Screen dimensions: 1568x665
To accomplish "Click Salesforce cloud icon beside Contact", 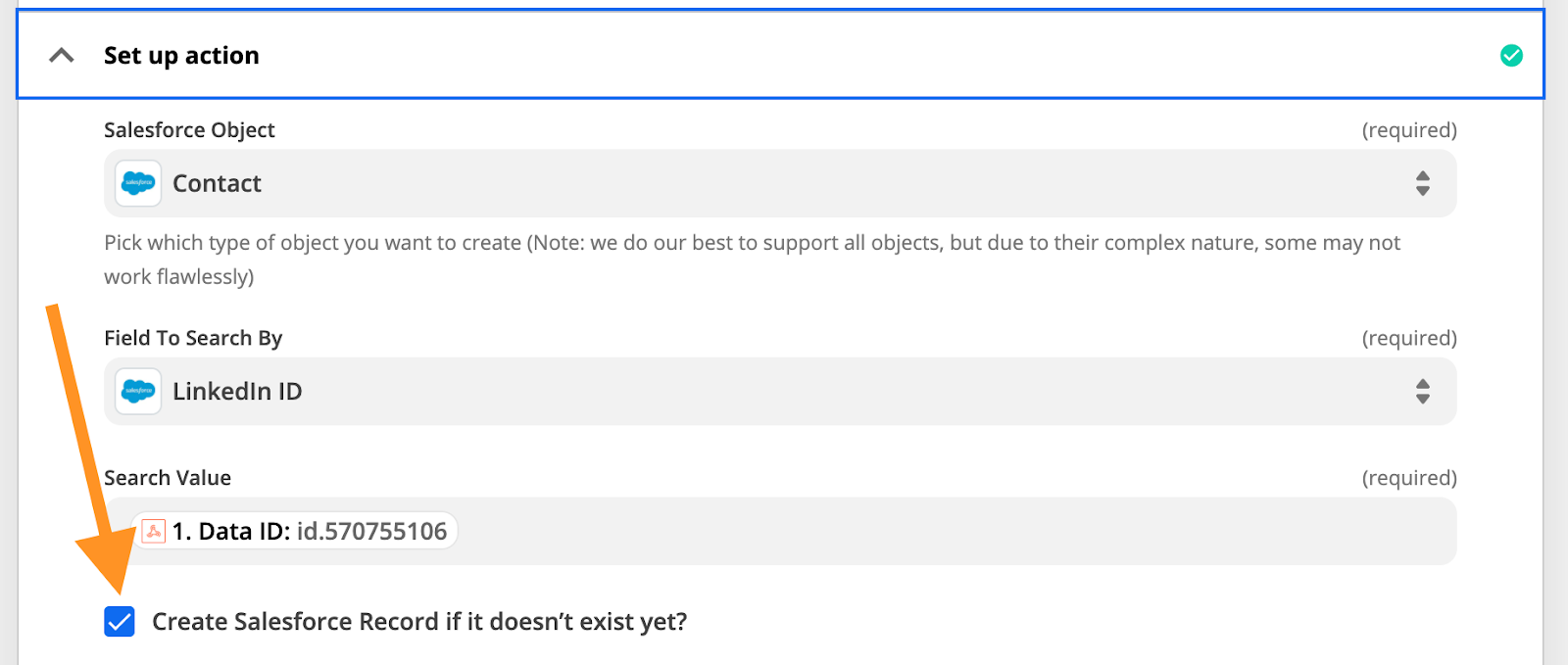I will pos(138,183).
